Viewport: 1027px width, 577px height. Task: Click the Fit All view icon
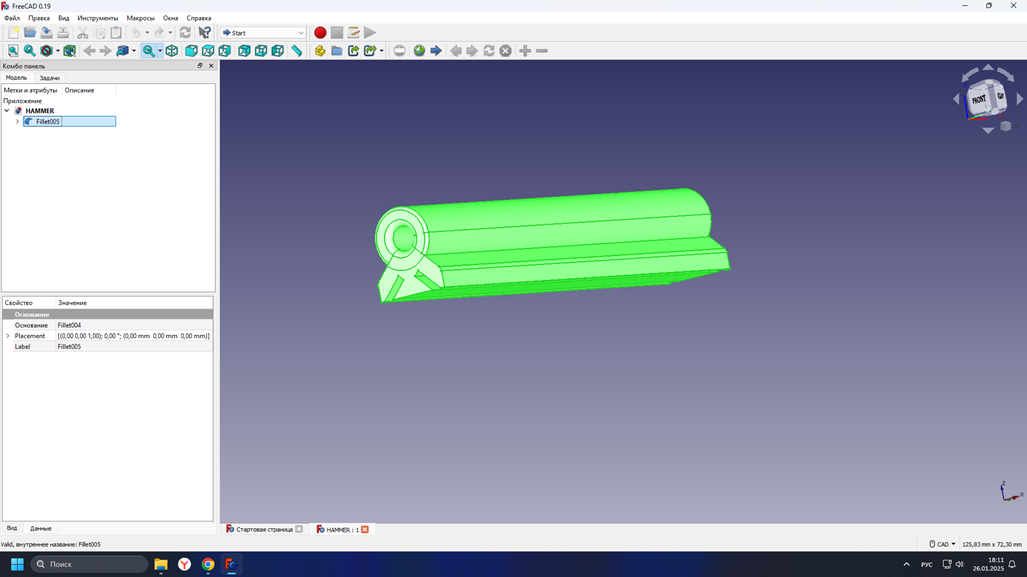(13, 51)
